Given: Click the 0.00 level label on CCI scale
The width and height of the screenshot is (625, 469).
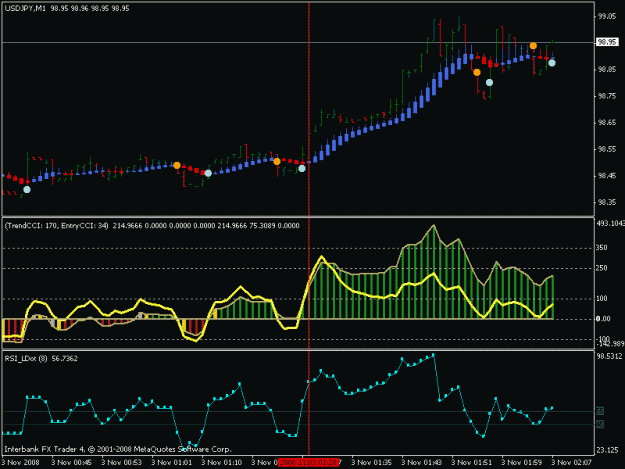Looking at the screenshot, I should (x=603, y=319).
